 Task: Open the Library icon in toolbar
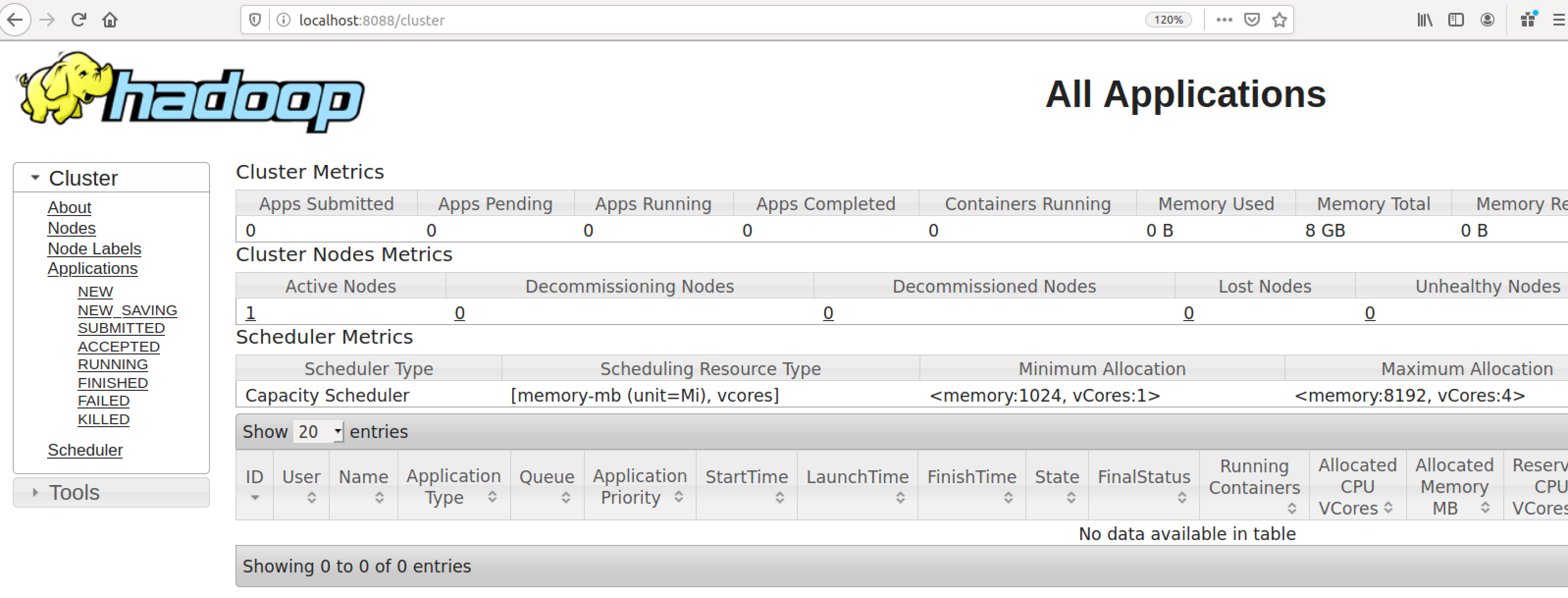[x=1424, y=20]
